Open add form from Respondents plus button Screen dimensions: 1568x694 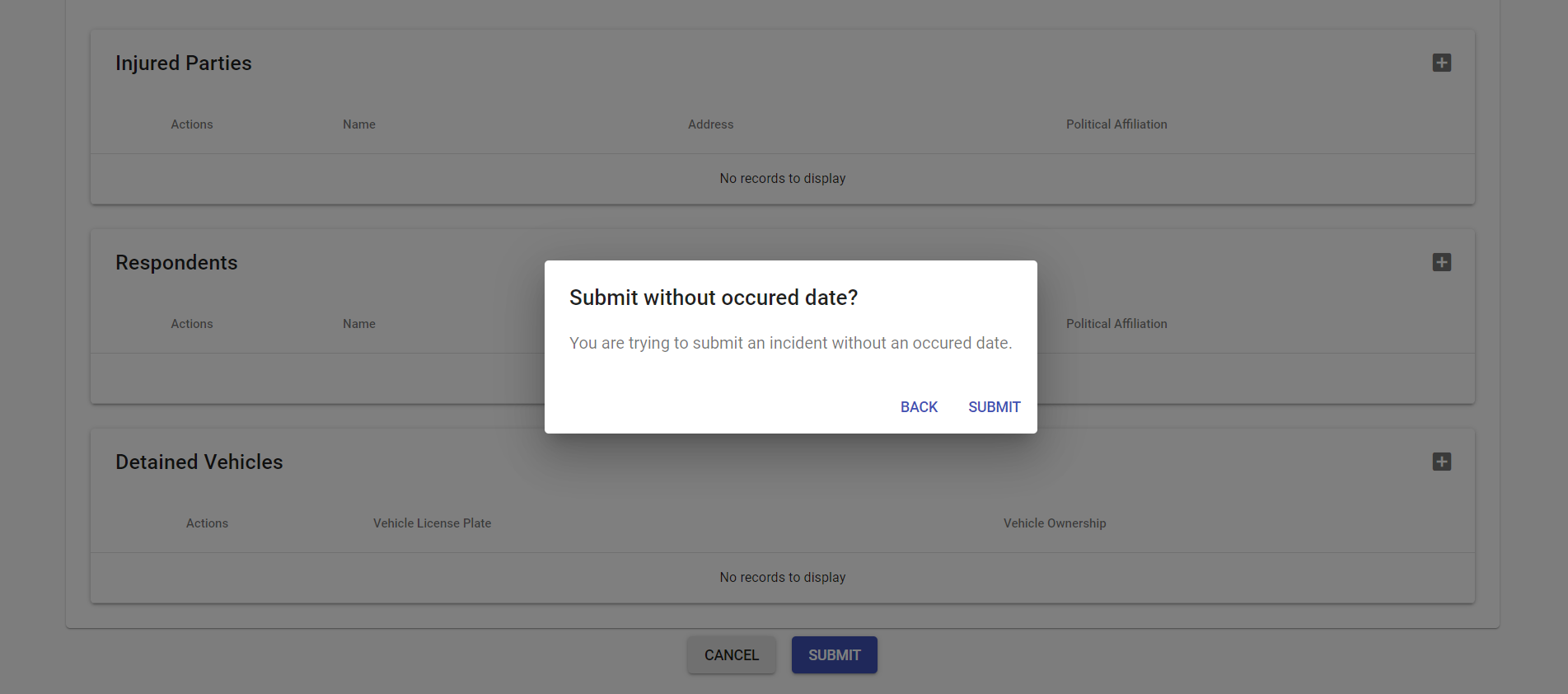[x=1442, y=262]
